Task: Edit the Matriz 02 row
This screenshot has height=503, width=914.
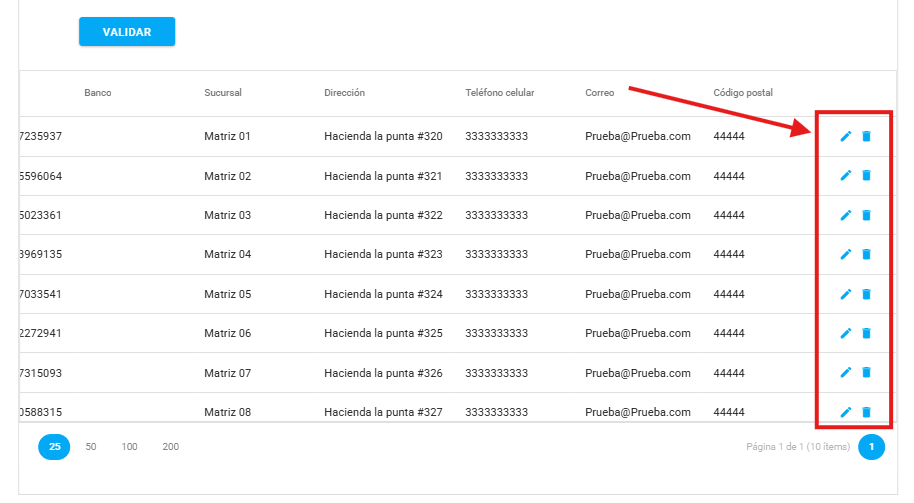Action: [x=846, y=176]
